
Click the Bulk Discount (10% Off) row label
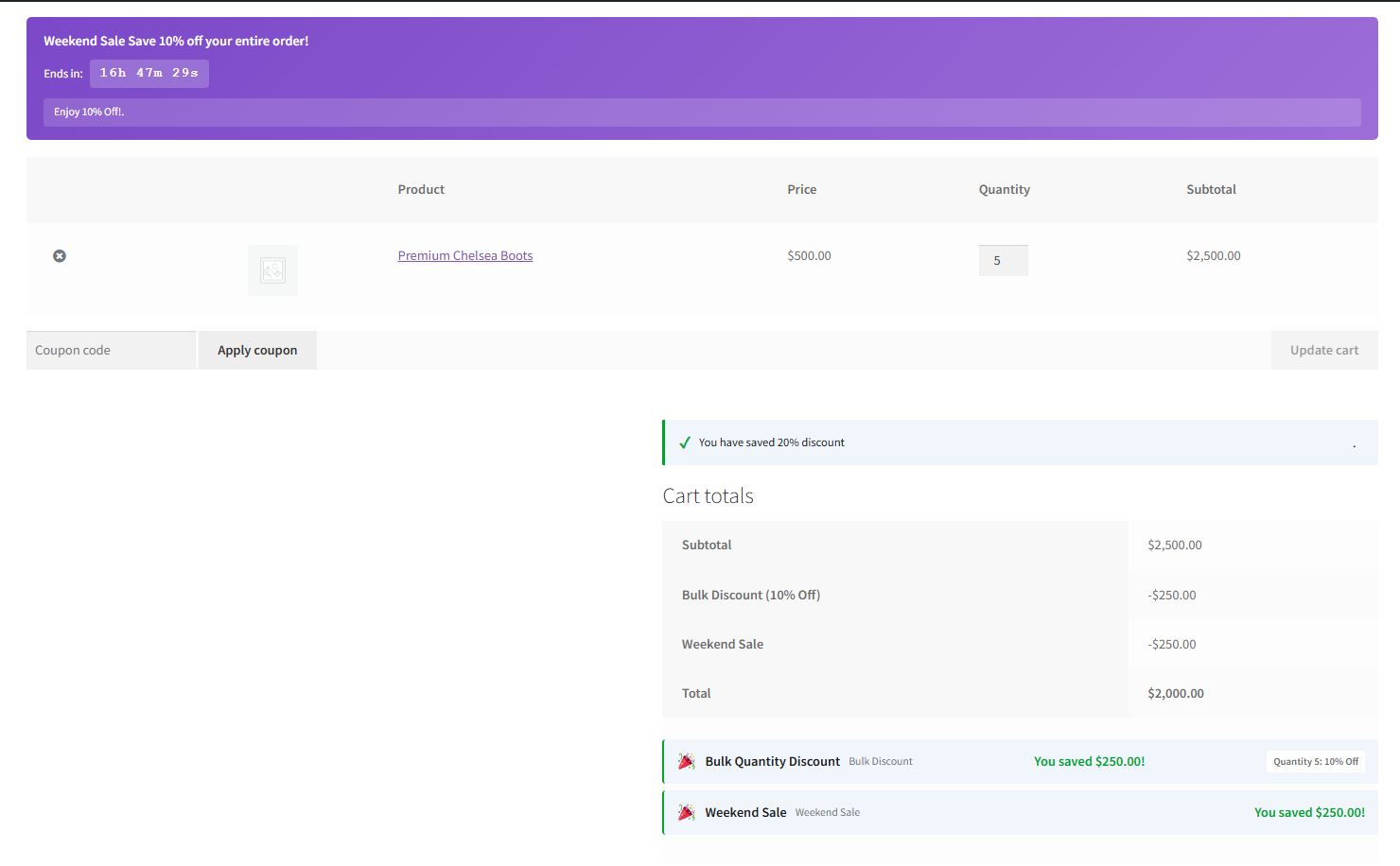(x=751, y=595)
